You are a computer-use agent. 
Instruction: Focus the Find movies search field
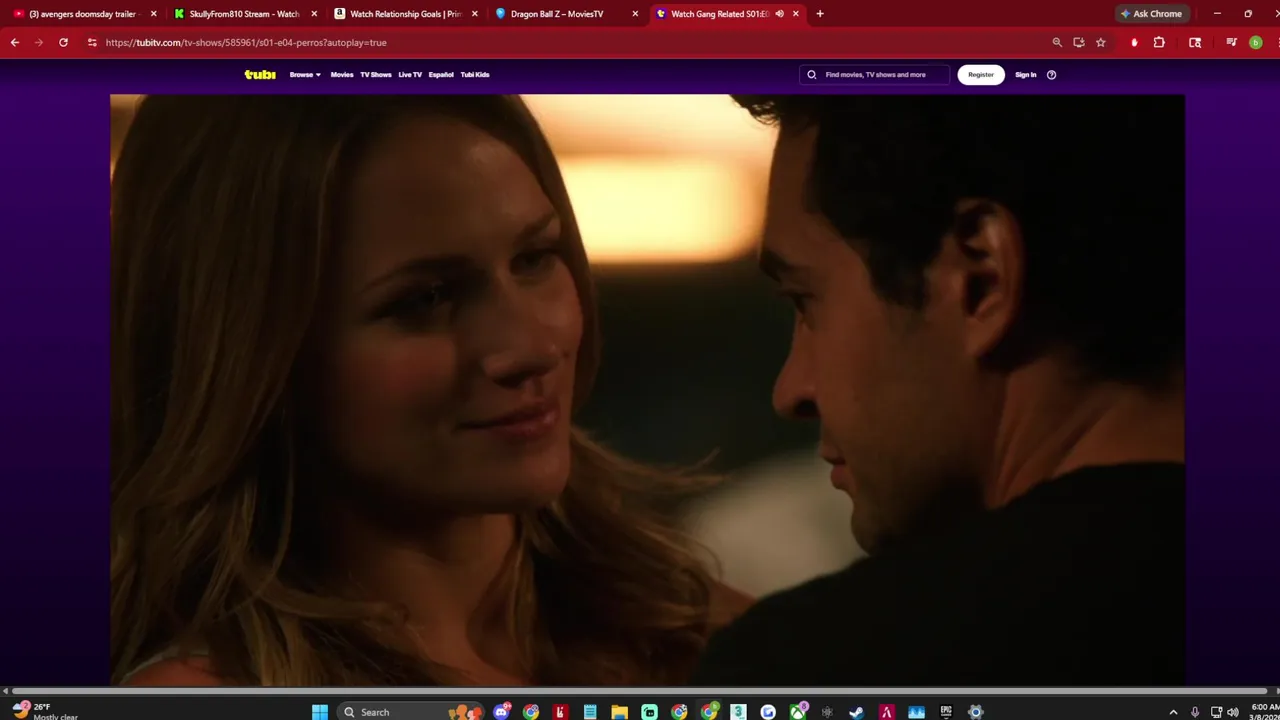coord(875,75)
